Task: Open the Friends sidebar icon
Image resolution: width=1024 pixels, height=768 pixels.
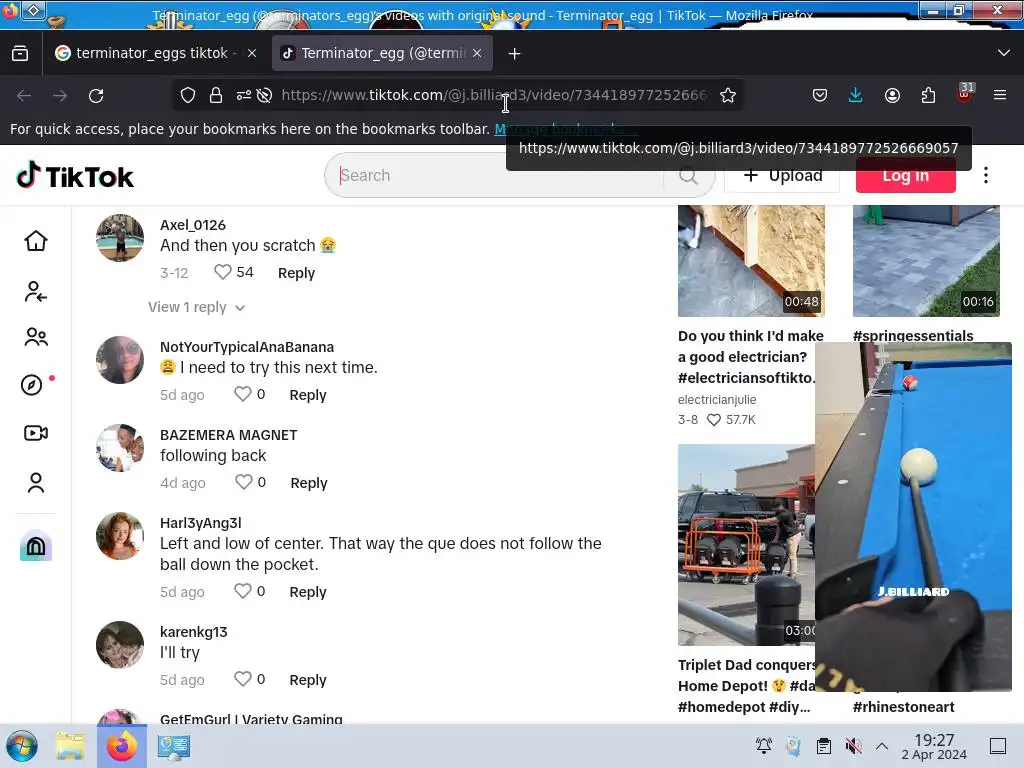Action: 36,337
